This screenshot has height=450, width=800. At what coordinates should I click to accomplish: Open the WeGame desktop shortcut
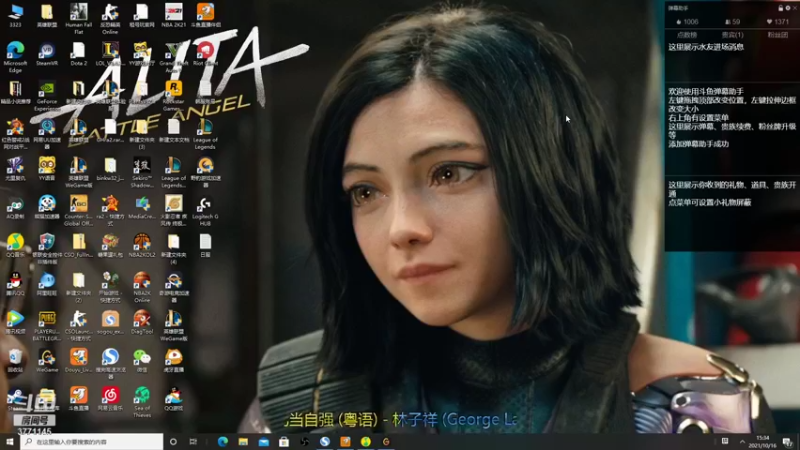(47, 360)
